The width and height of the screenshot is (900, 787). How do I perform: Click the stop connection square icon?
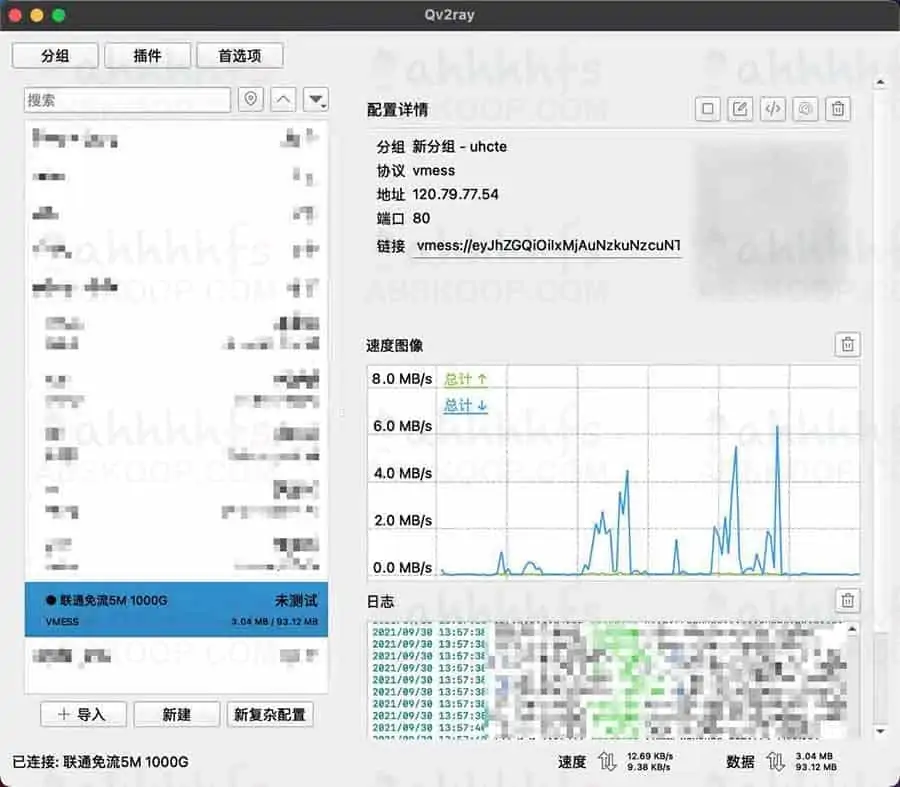[708, 109]
